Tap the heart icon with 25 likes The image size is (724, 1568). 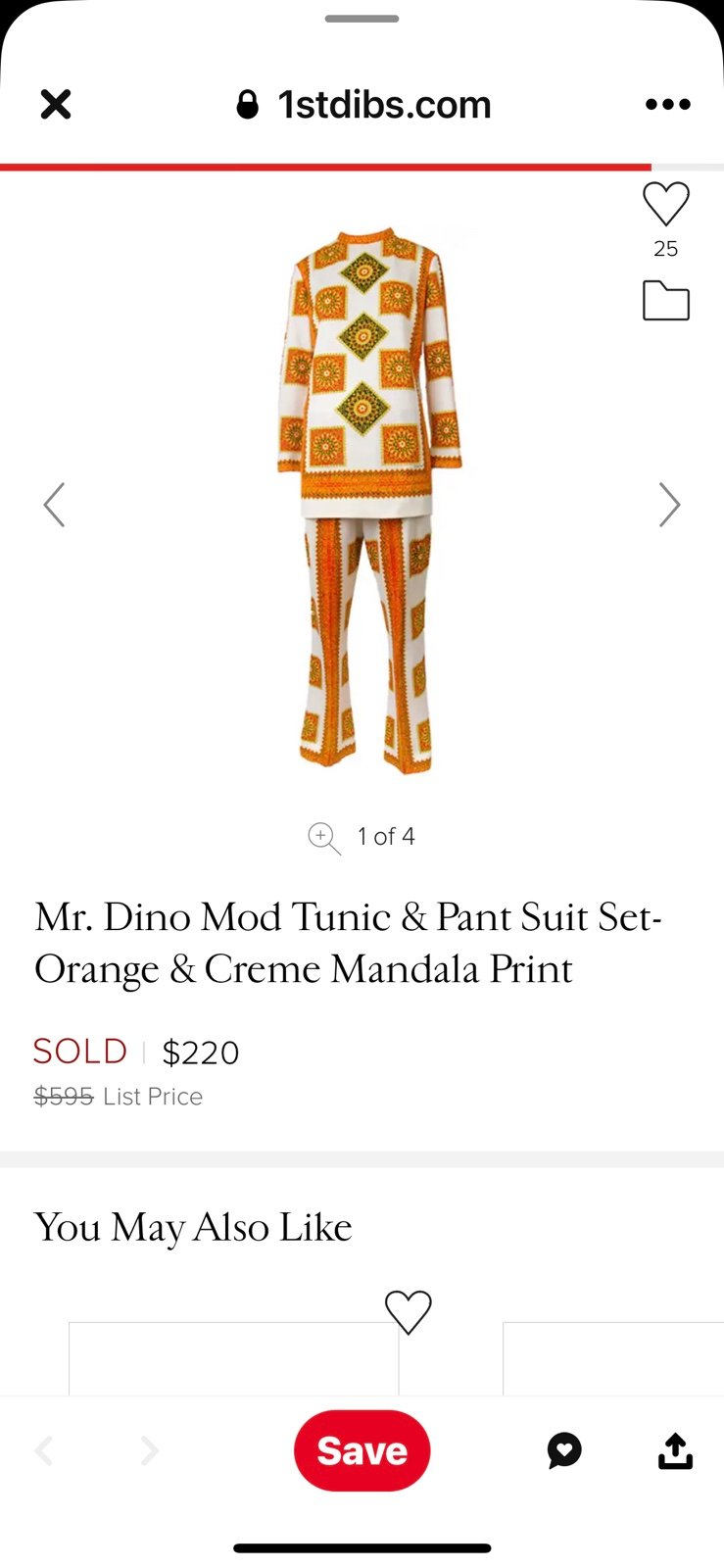(x=666, y=205)
